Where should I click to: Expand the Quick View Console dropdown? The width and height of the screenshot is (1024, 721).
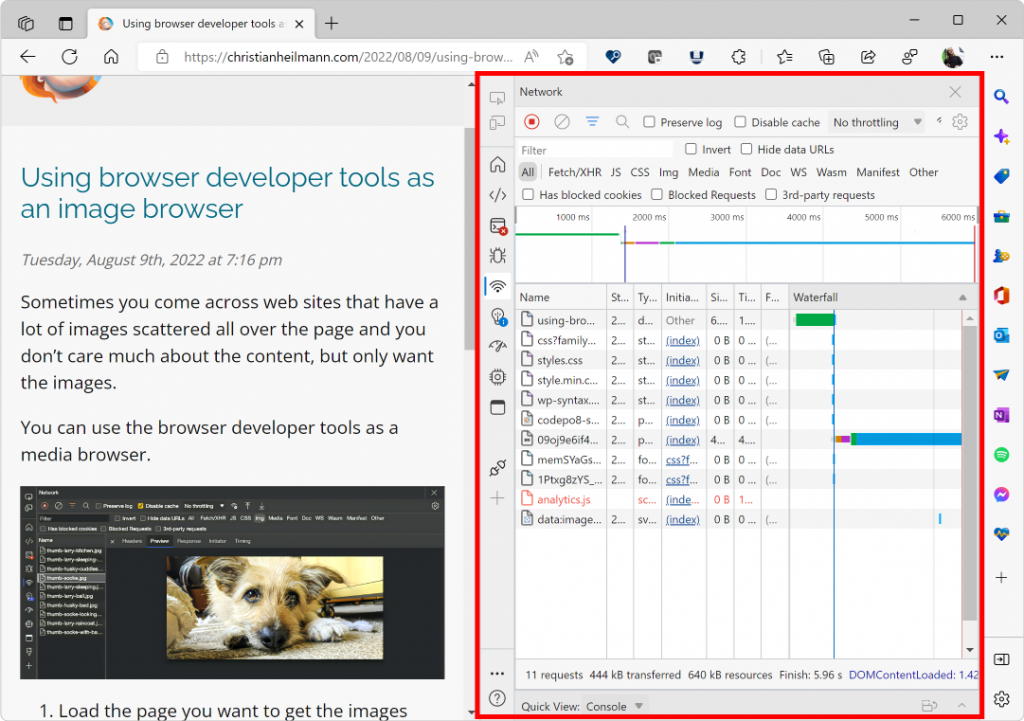639,706
